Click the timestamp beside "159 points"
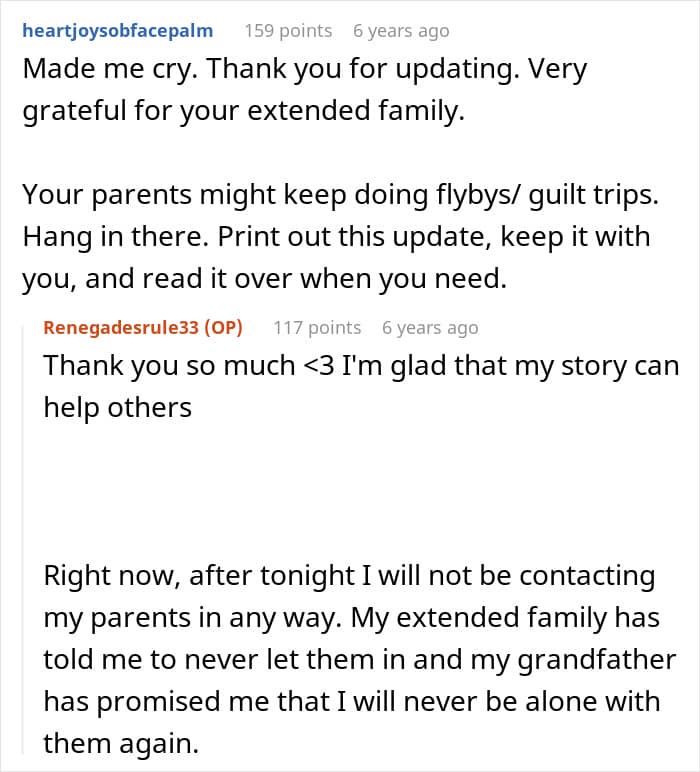700x772 pixels. click(401, 31)
